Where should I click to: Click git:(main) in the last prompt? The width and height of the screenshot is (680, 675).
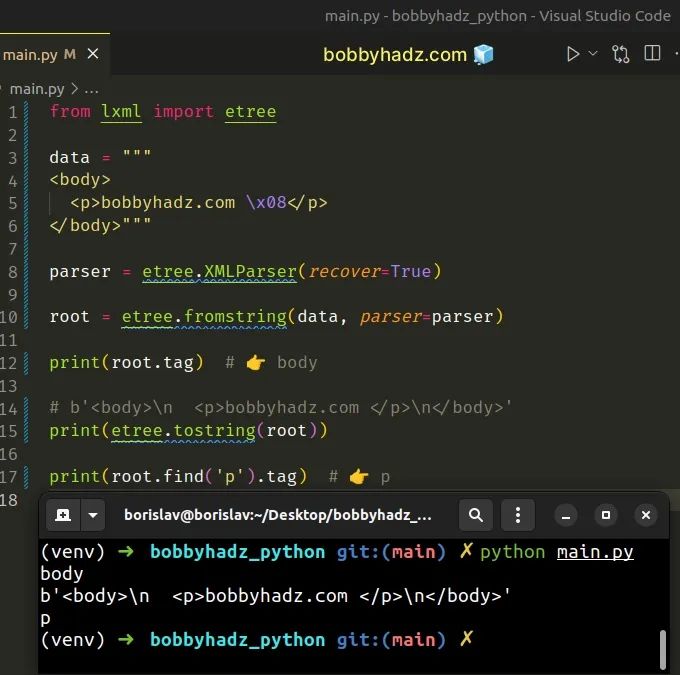pyautogui.click(x=391, y=640)
